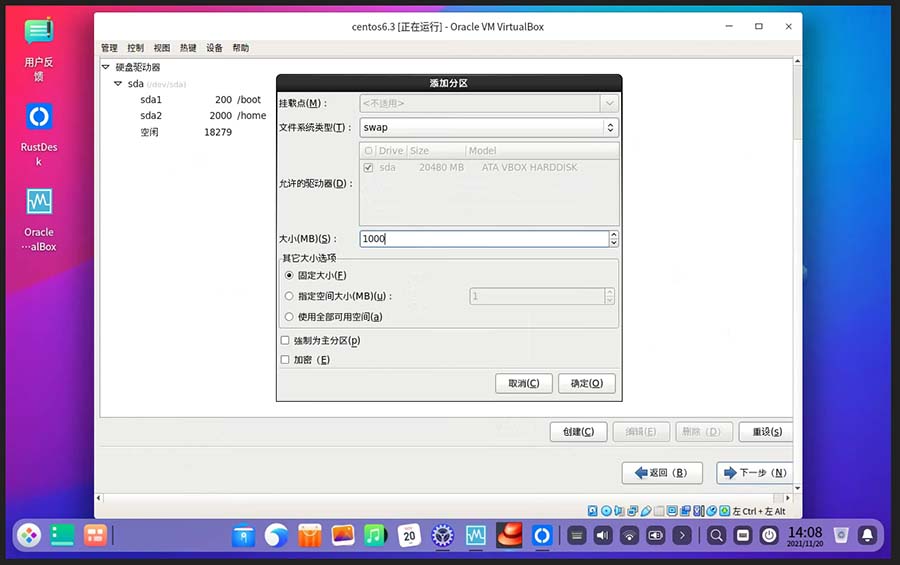Screen dimensions: 900x565
Task: Open the 帮助 menu
Action: pos(240,48)
